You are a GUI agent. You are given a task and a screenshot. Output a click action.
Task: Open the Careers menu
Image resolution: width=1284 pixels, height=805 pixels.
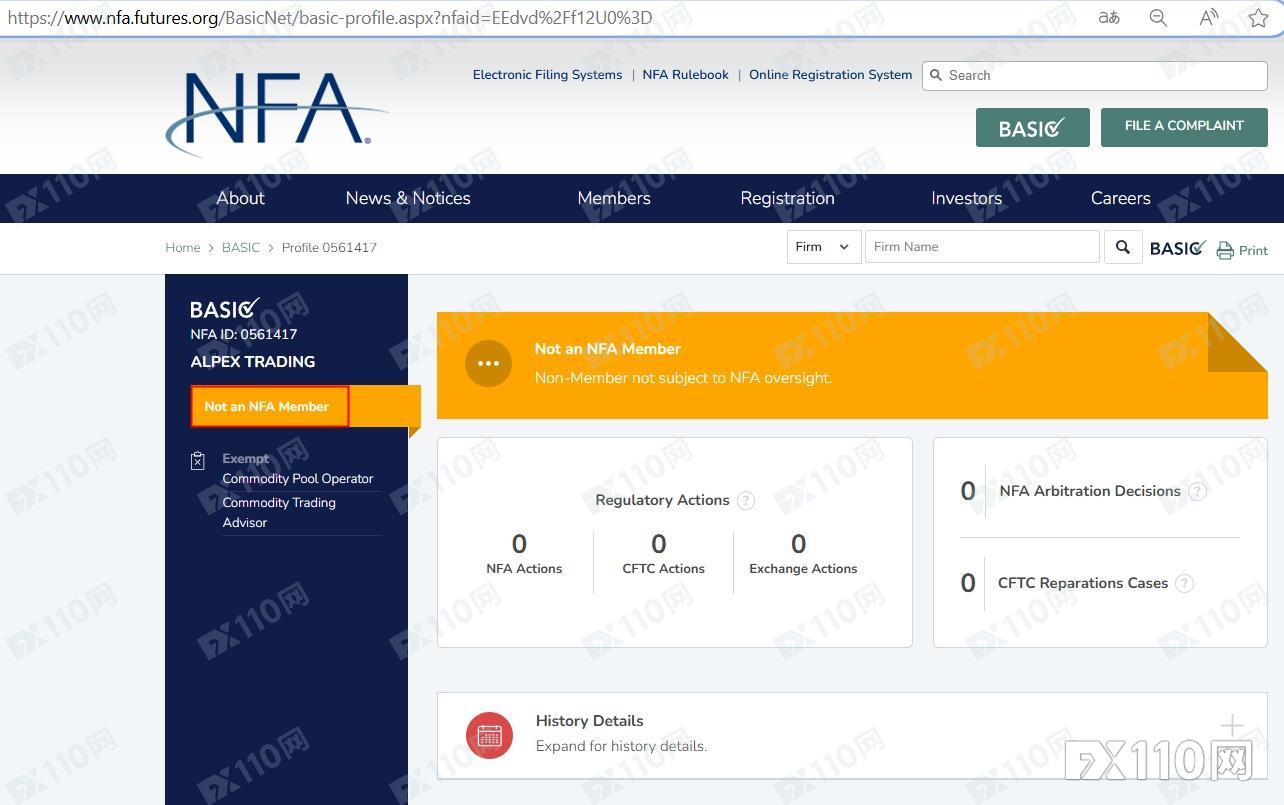tap(1120, 198)
